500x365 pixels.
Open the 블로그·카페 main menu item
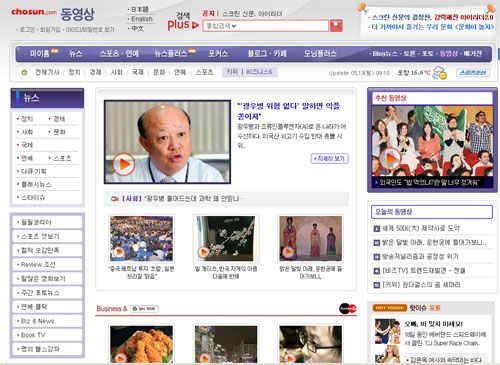267,54
